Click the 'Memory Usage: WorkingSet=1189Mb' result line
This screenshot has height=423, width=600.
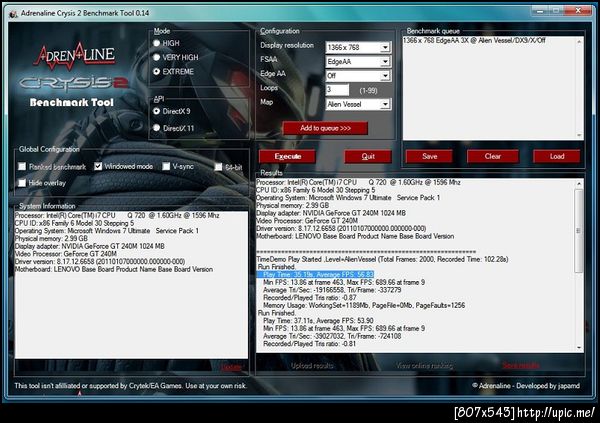click(364, 305)
